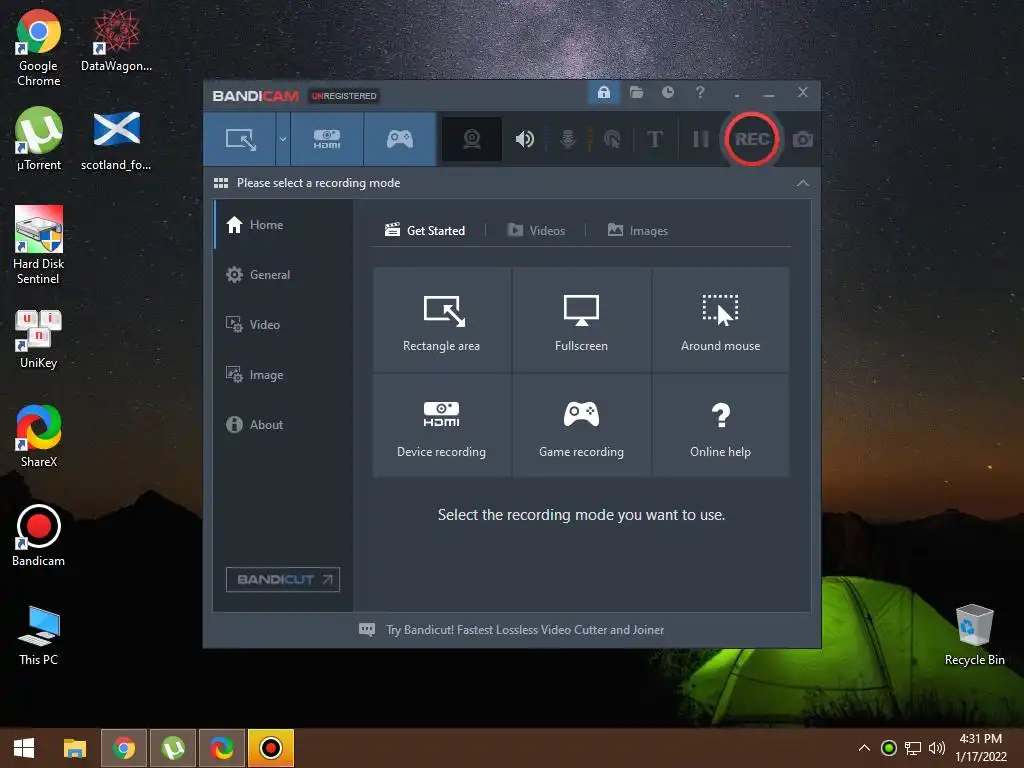
Task: Select rectangle screen recording mode in toolbar
Action: (240, 139)
